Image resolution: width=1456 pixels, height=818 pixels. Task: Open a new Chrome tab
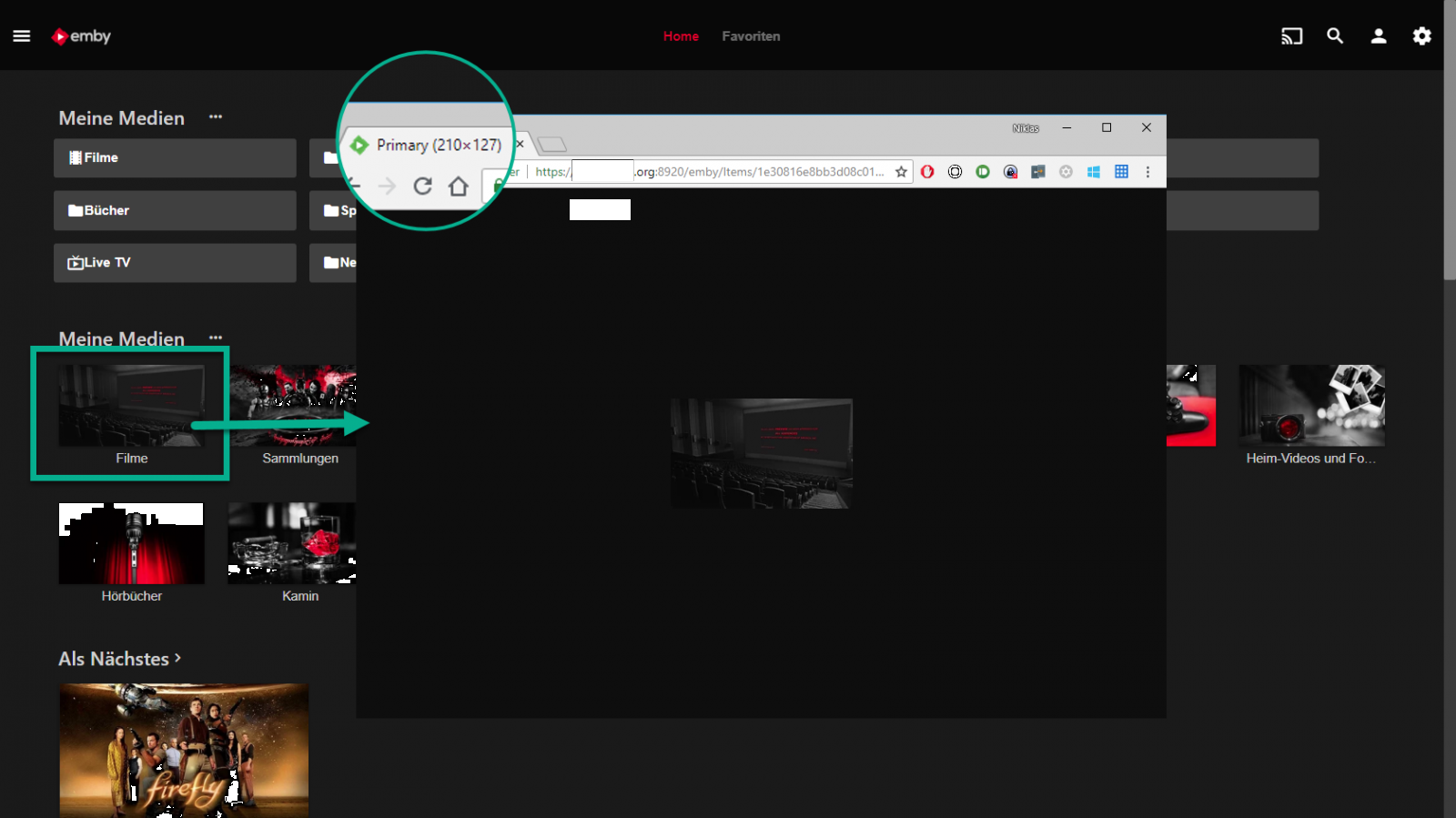pos(551,145)
